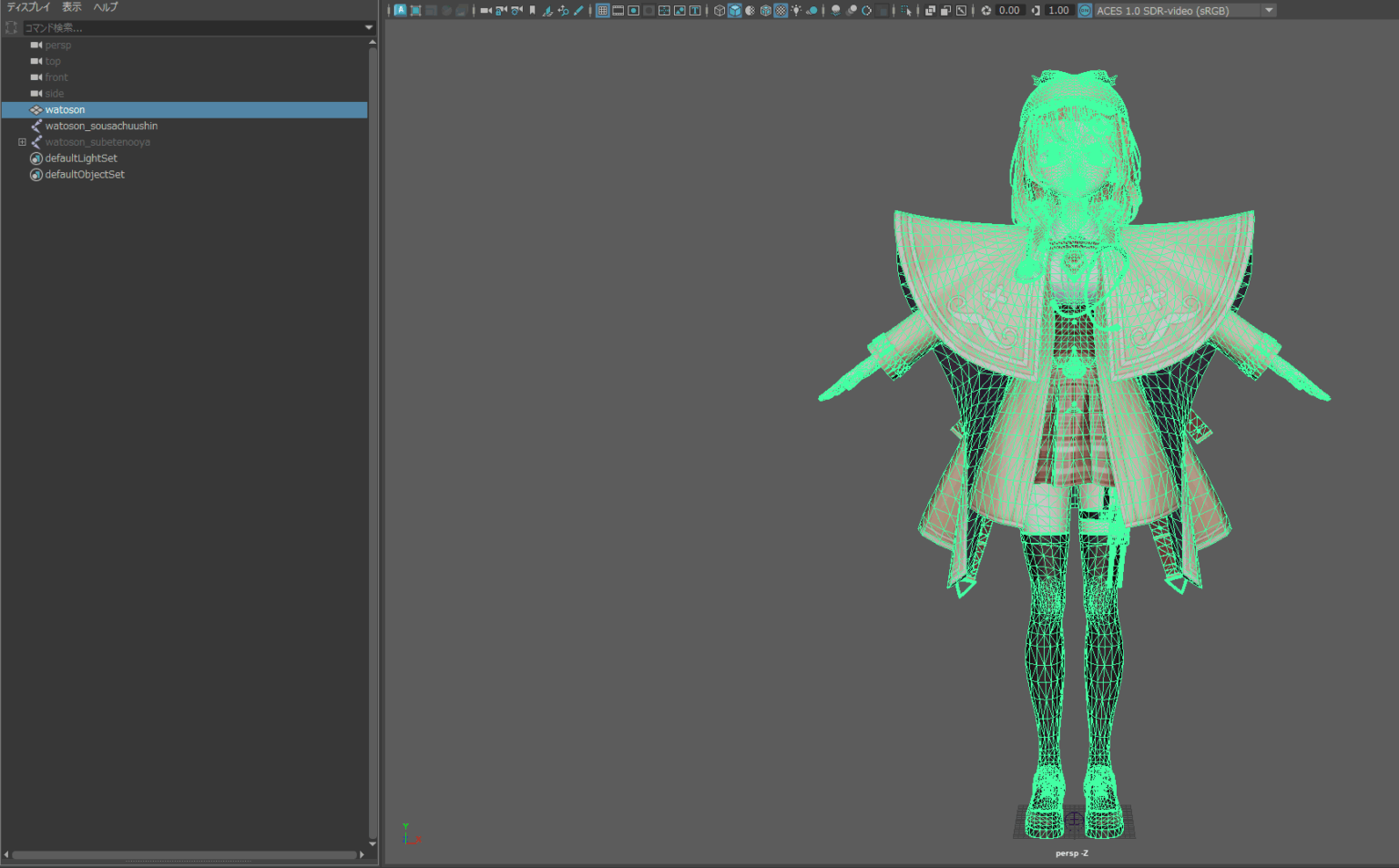Click the wireframe cube display icon

pos(720,11)
